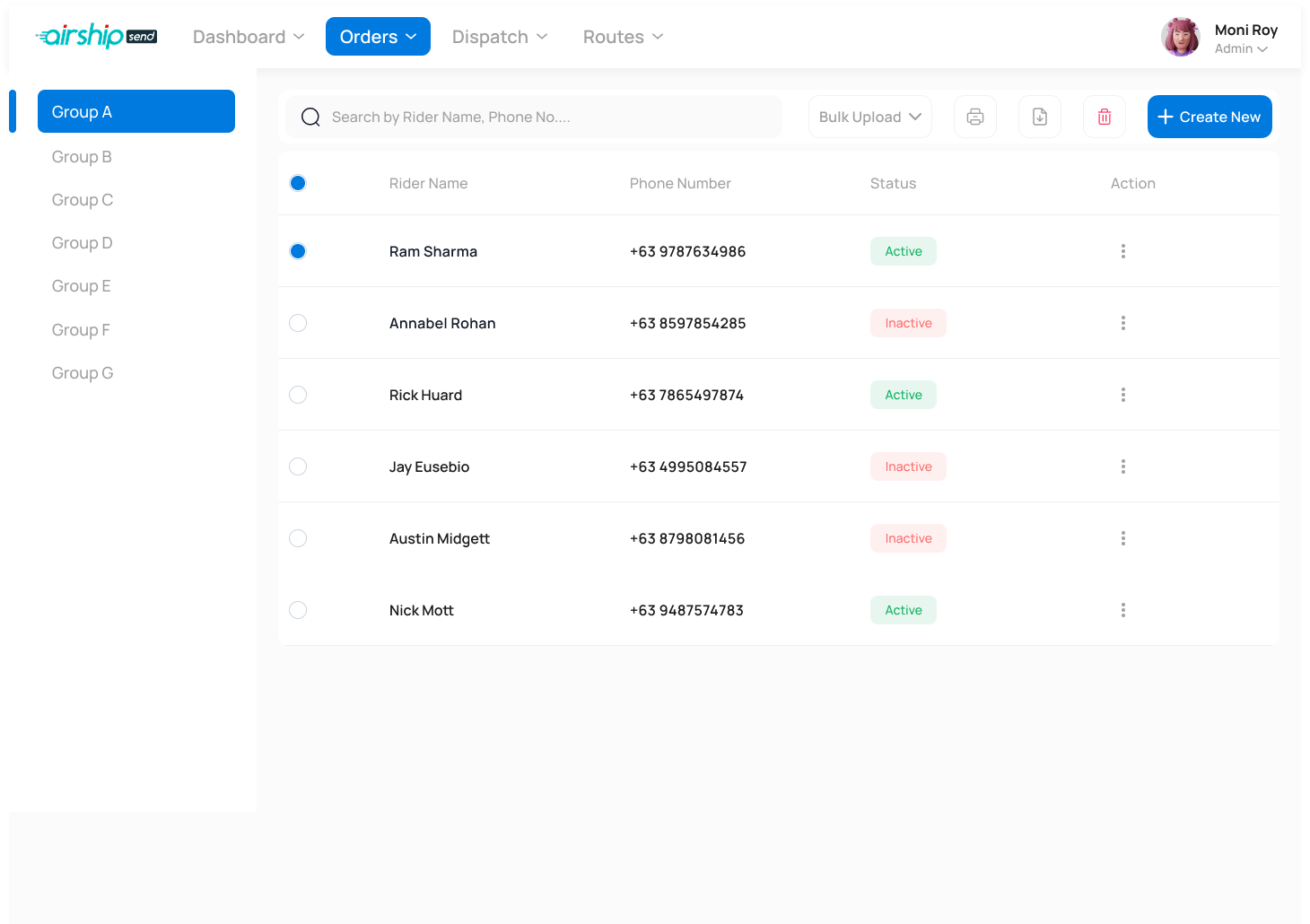This screenshot has width=1310, height=924.
Task: Click the download file icon
Action: 1040,117
